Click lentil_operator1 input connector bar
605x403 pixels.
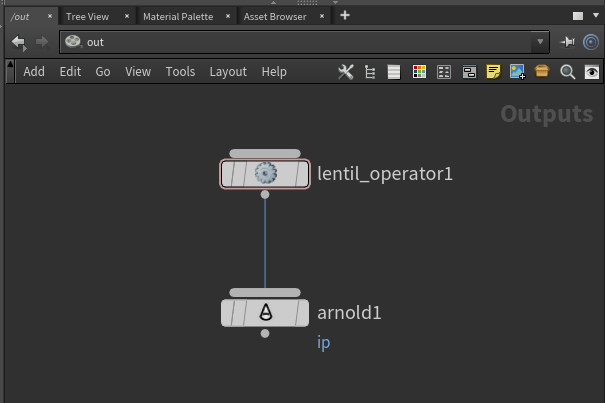(x=265, y=154)
